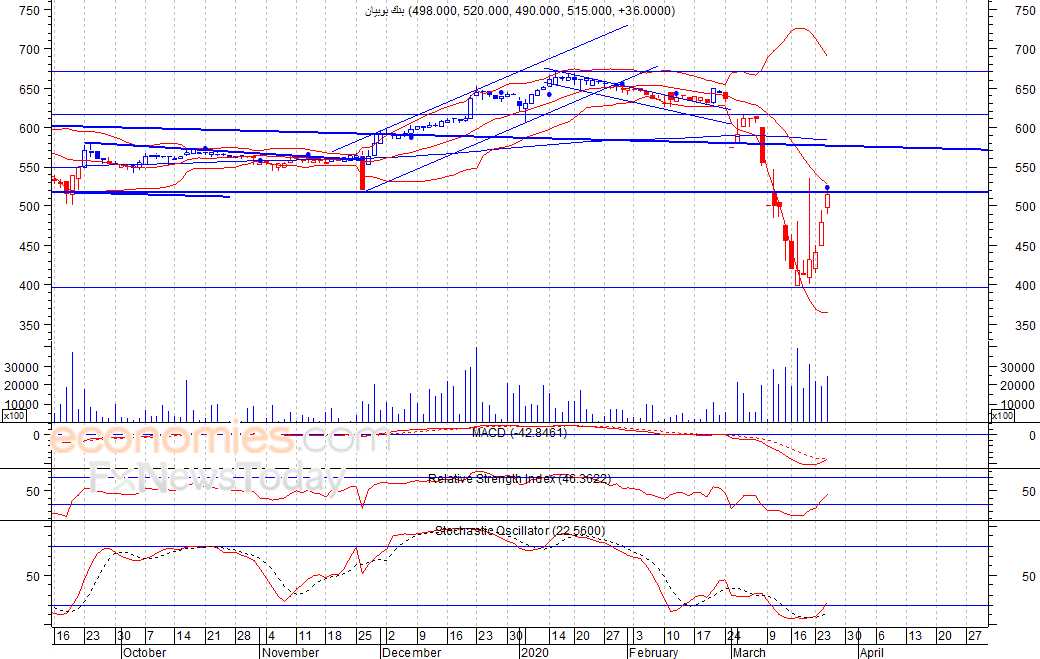Click the MACD zero label on right axis
The image size is (1040, 659).
point(1032,436)
